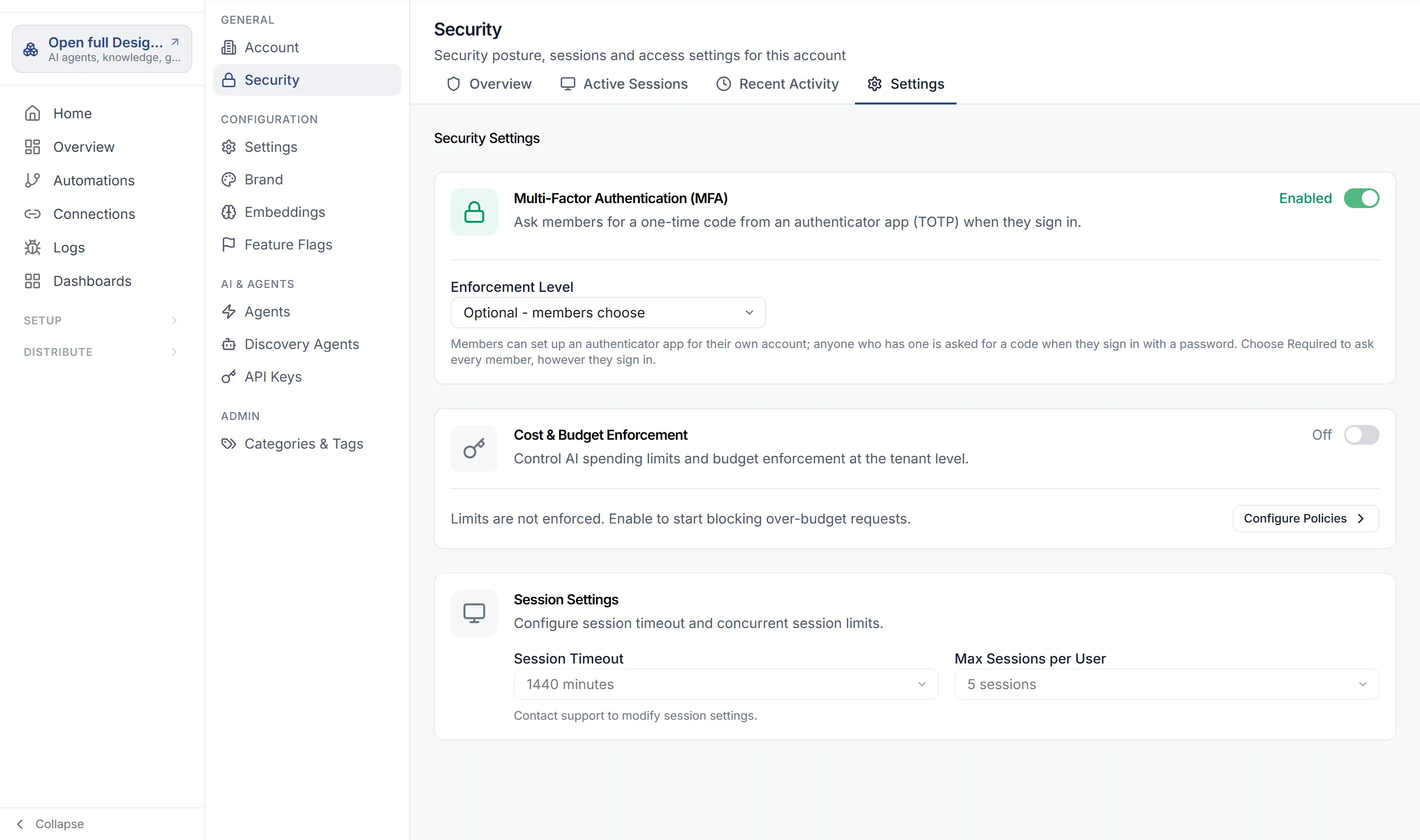
Task: Open Embeddings brain icon
Action: 229,211
